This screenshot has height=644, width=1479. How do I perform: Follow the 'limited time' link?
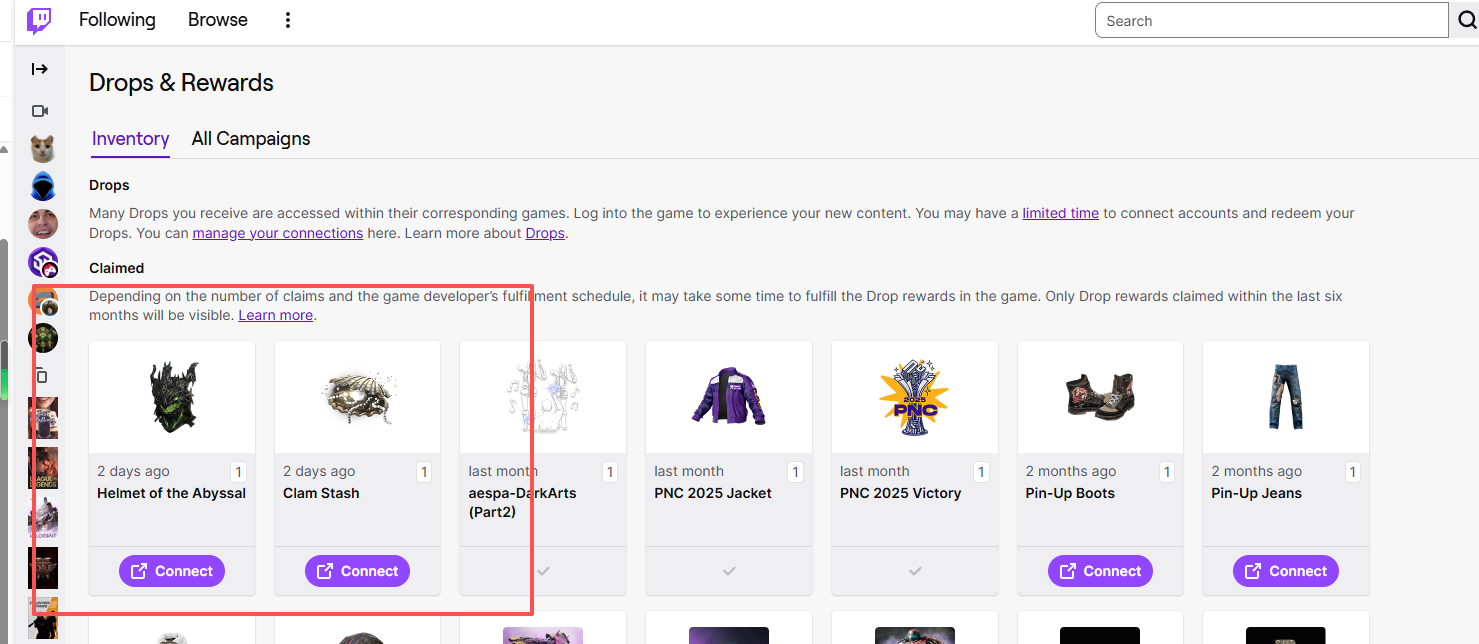1060,213
